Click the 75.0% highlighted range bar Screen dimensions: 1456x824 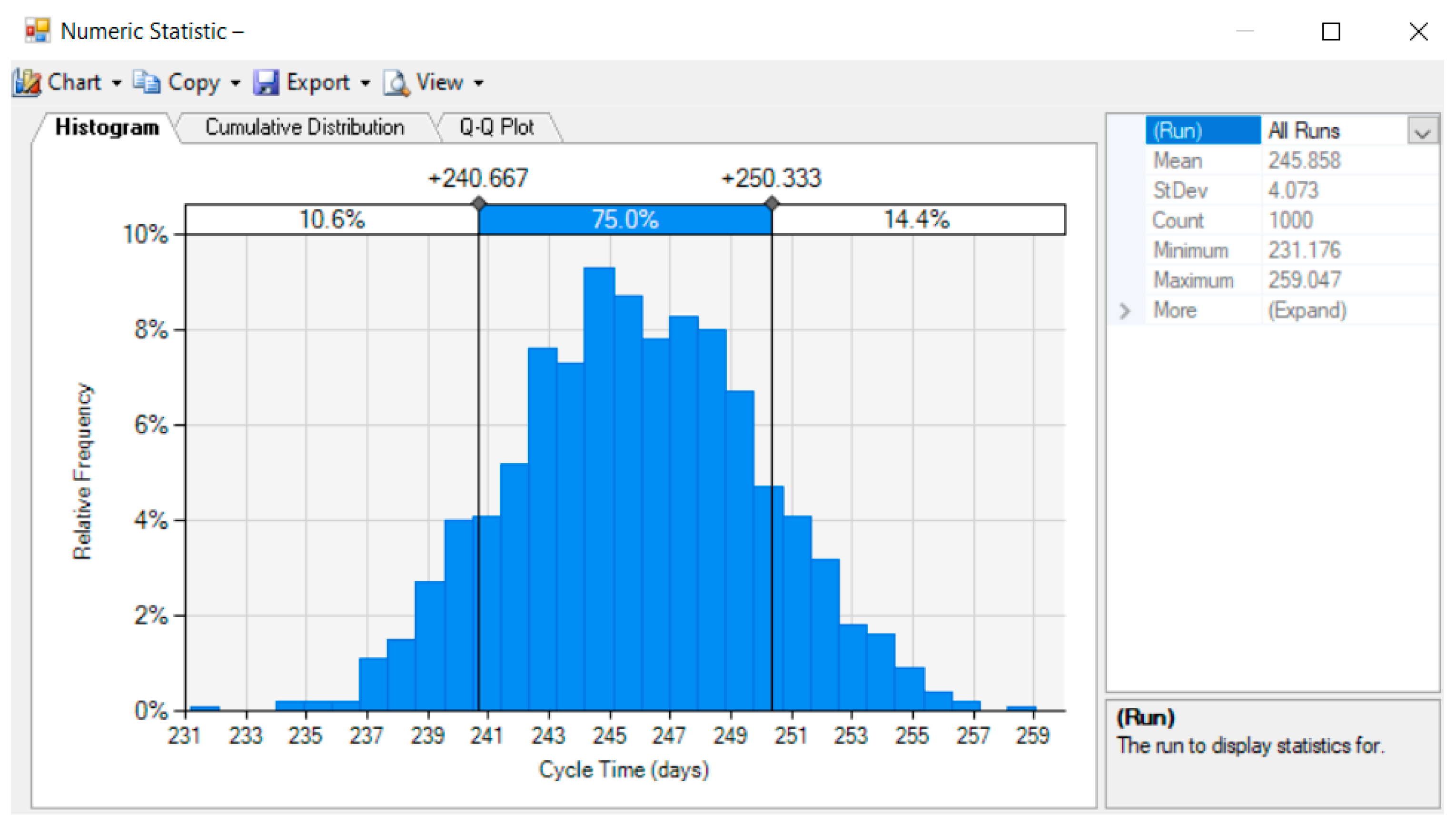(x=625, y=219)
